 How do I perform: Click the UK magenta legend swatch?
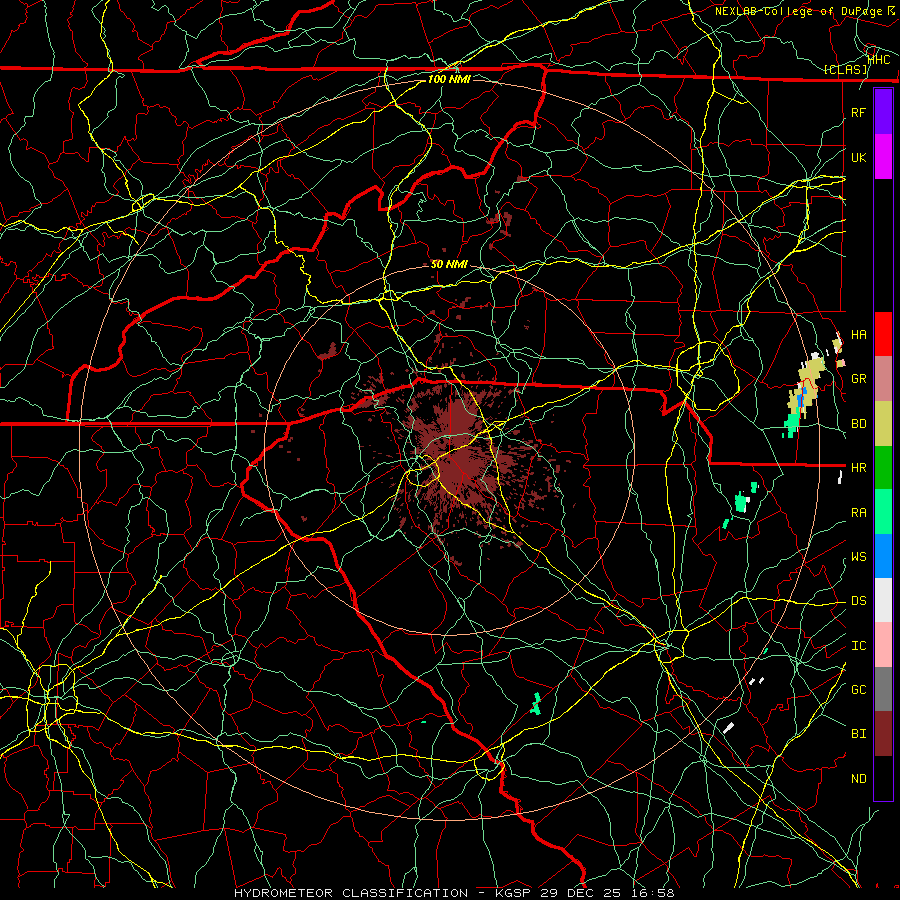(883, 157)
